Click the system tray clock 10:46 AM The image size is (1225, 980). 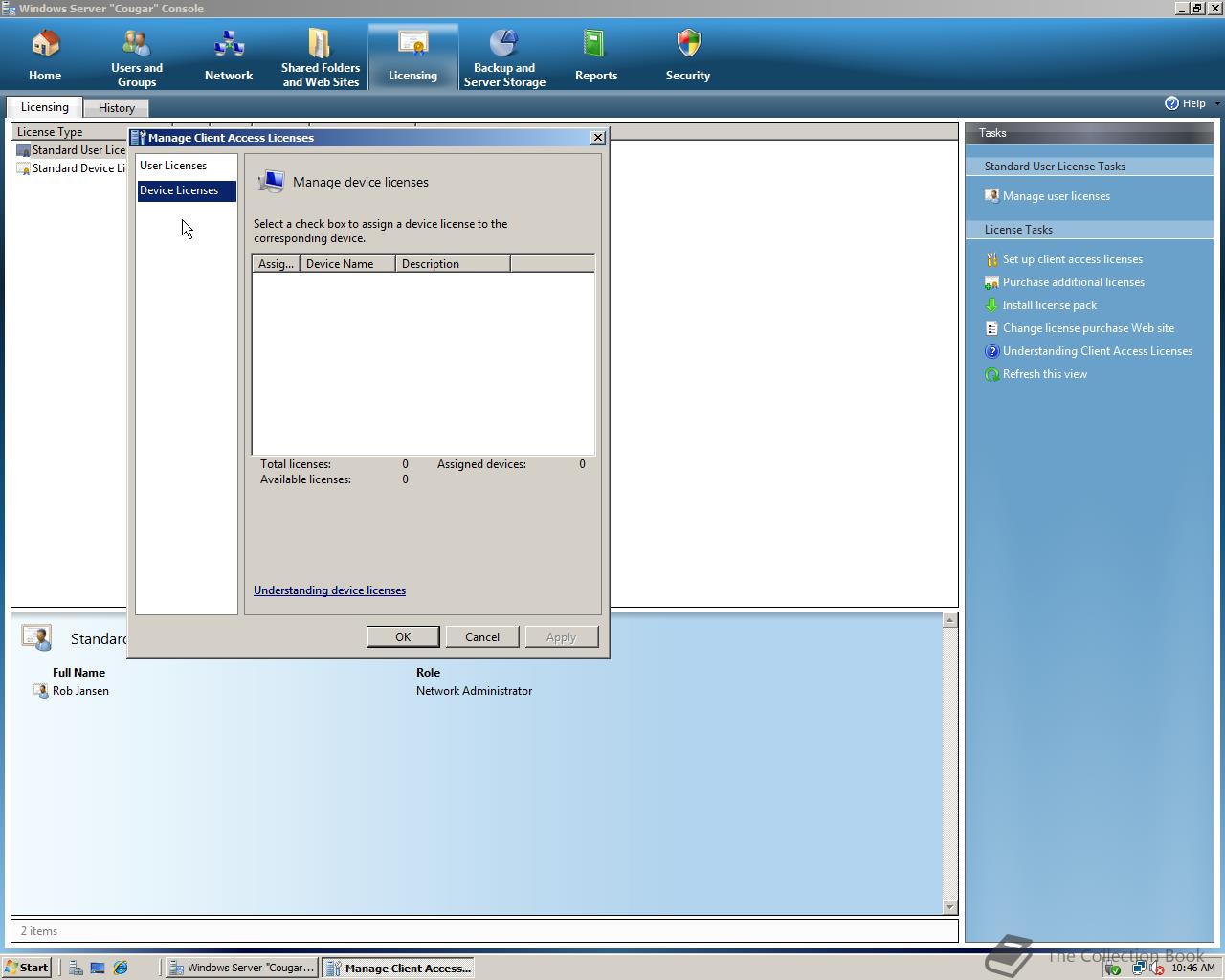(1192, 968)
